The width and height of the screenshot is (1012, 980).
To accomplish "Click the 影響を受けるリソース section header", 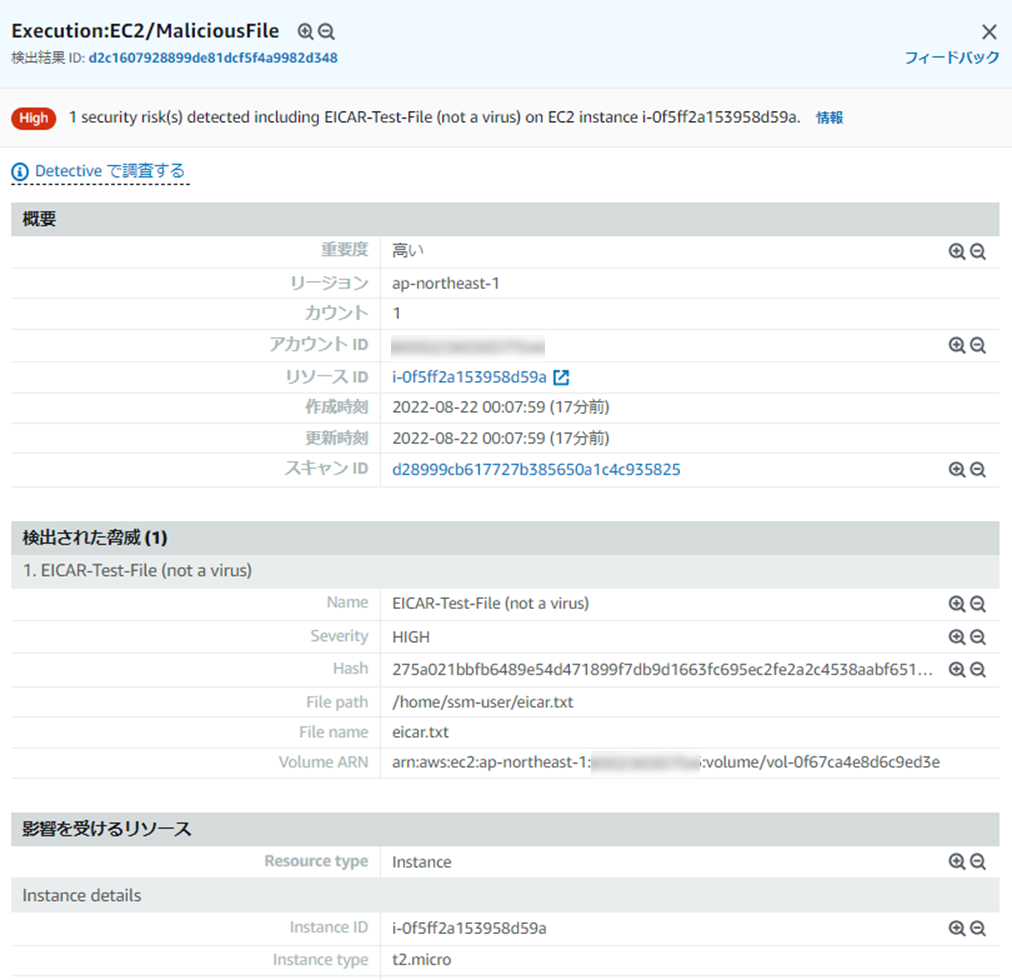I will [505, 829].
